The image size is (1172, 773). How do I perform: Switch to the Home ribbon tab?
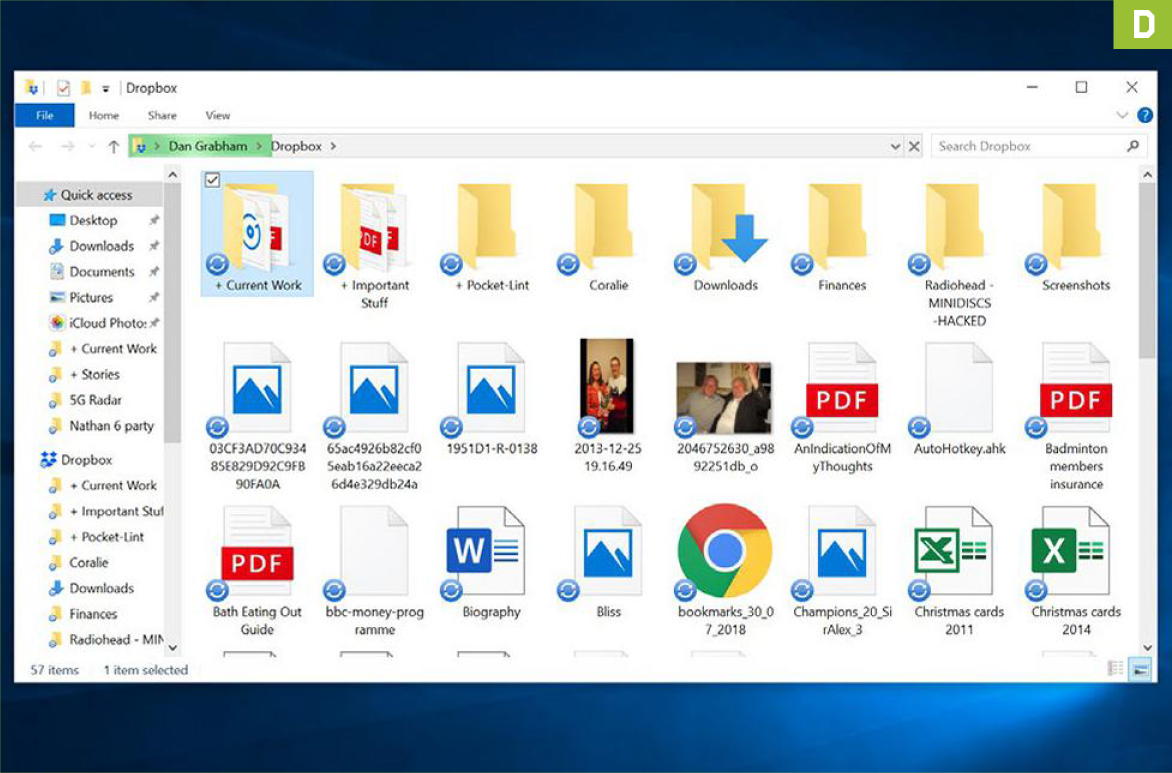coord(104,115)
